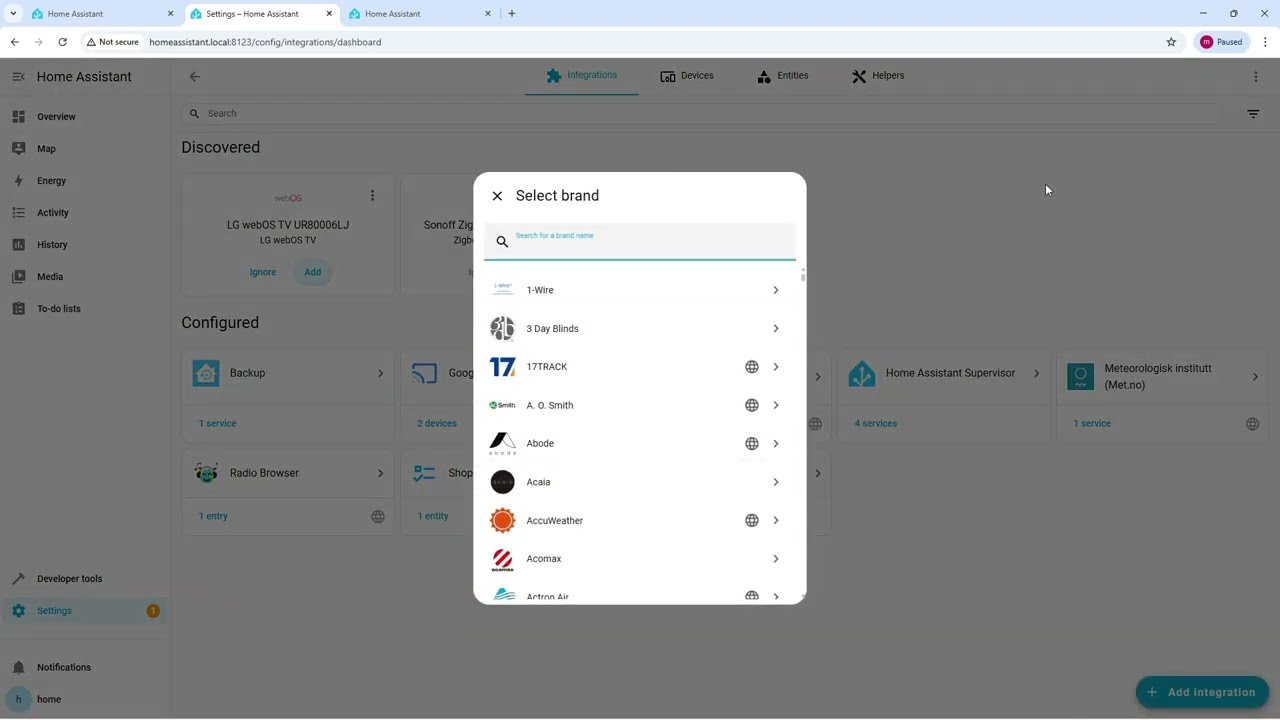Open the Radio Browser integration card
The width and height of the screenshot is (1280, 720).
(288, 474)
